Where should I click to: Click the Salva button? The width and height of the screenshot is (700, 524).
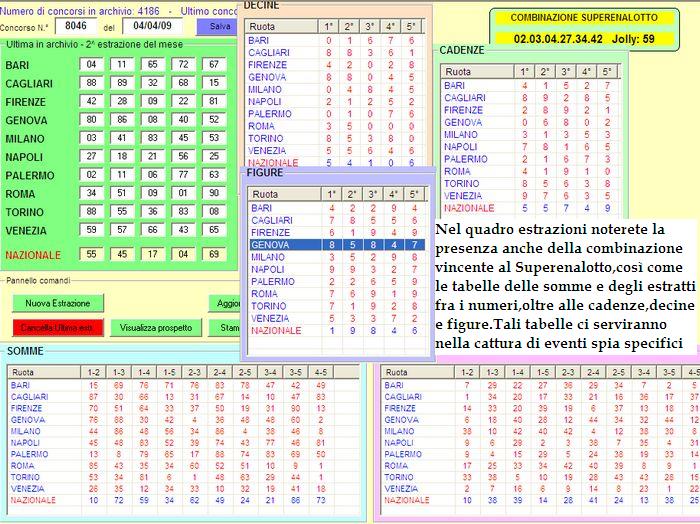(217, 26)
